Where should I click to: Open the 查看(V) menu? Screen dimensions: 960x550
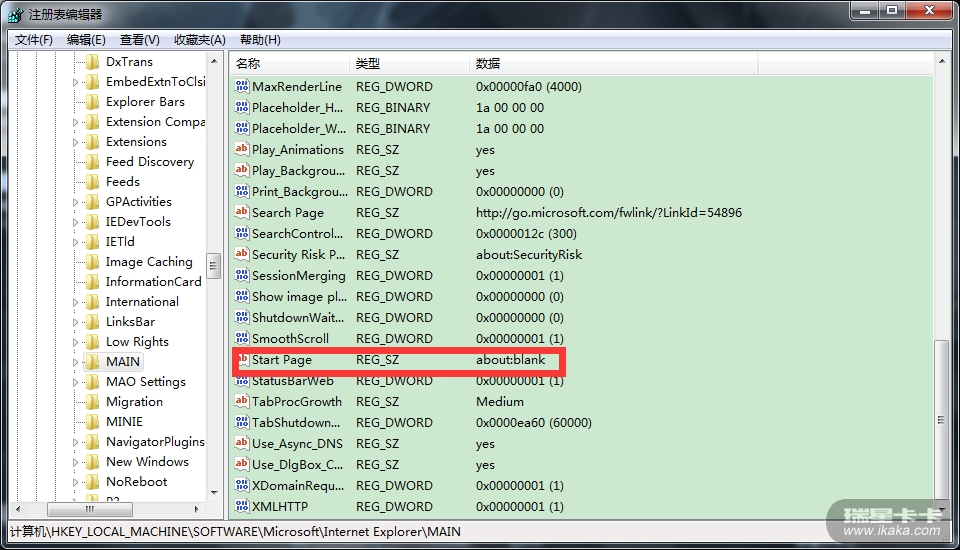pos(140,40)
